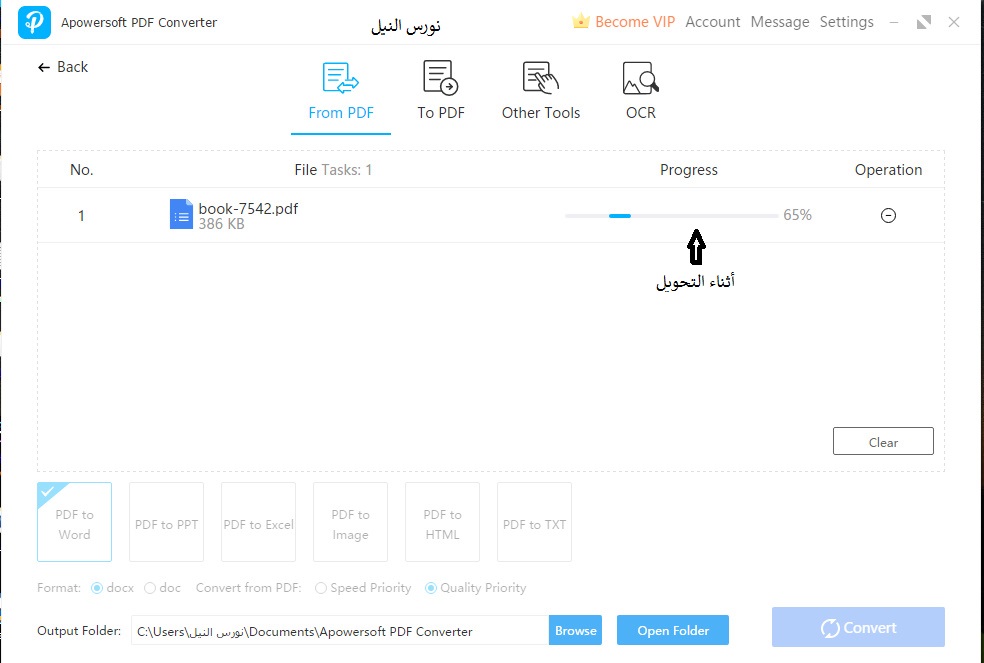Click the Become VIP crown icon
Screen dimensions: 984x663
pos(580,21)
